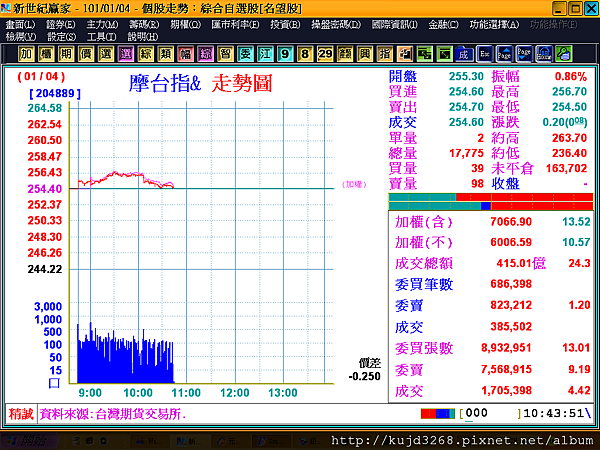Click the 櫃 (OTC market) toolbar icon
This screenshot has width=600, height=450.
coord(46,54)
